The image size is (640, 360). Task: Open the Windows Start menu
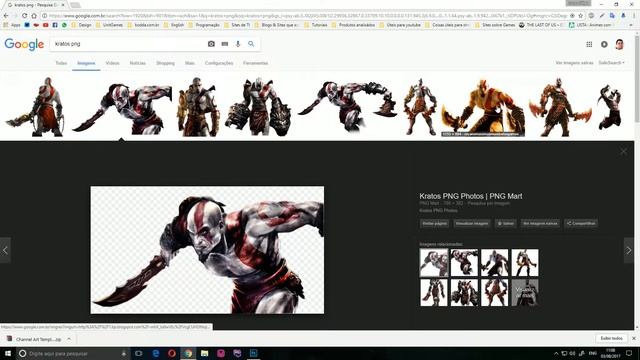coord(8,353)
